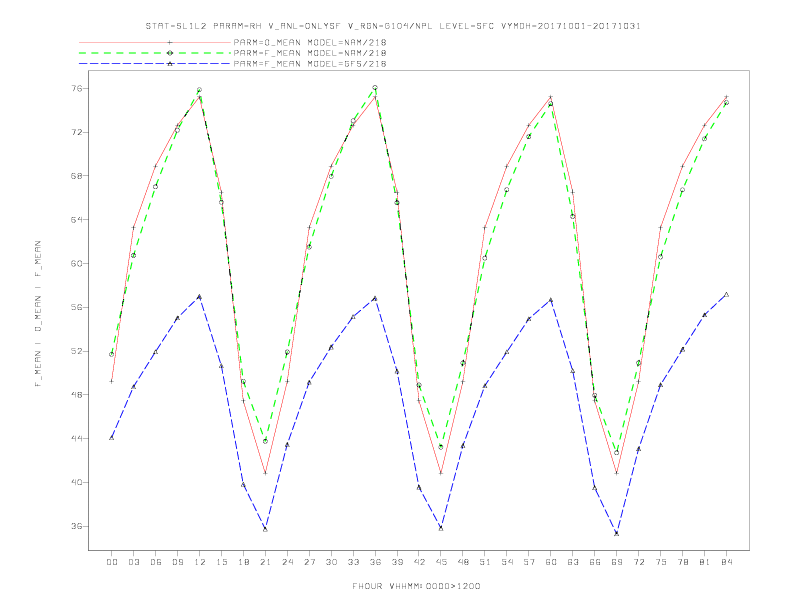Click green NAM circle data point at hour 00
This screenshot has width=792, height=612.
112,354
